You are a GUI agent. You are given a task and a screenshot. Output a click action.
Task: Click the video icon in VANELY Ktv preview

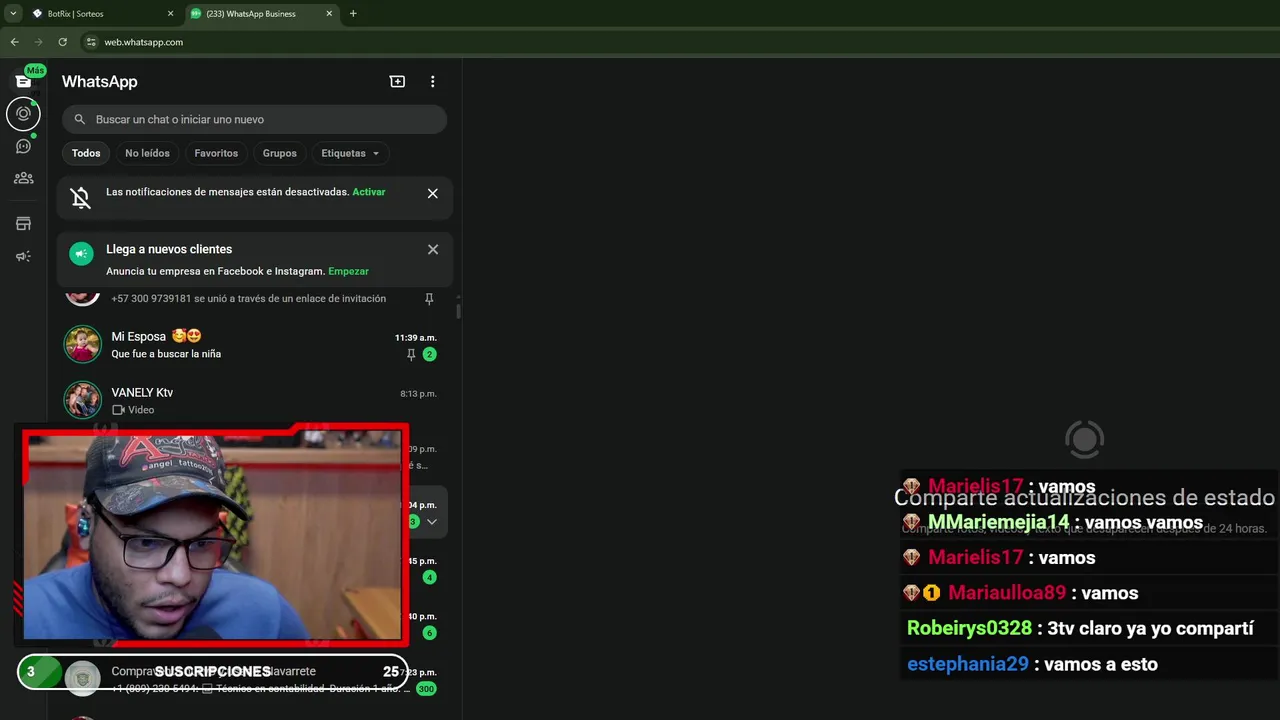(x=118, y=410)
